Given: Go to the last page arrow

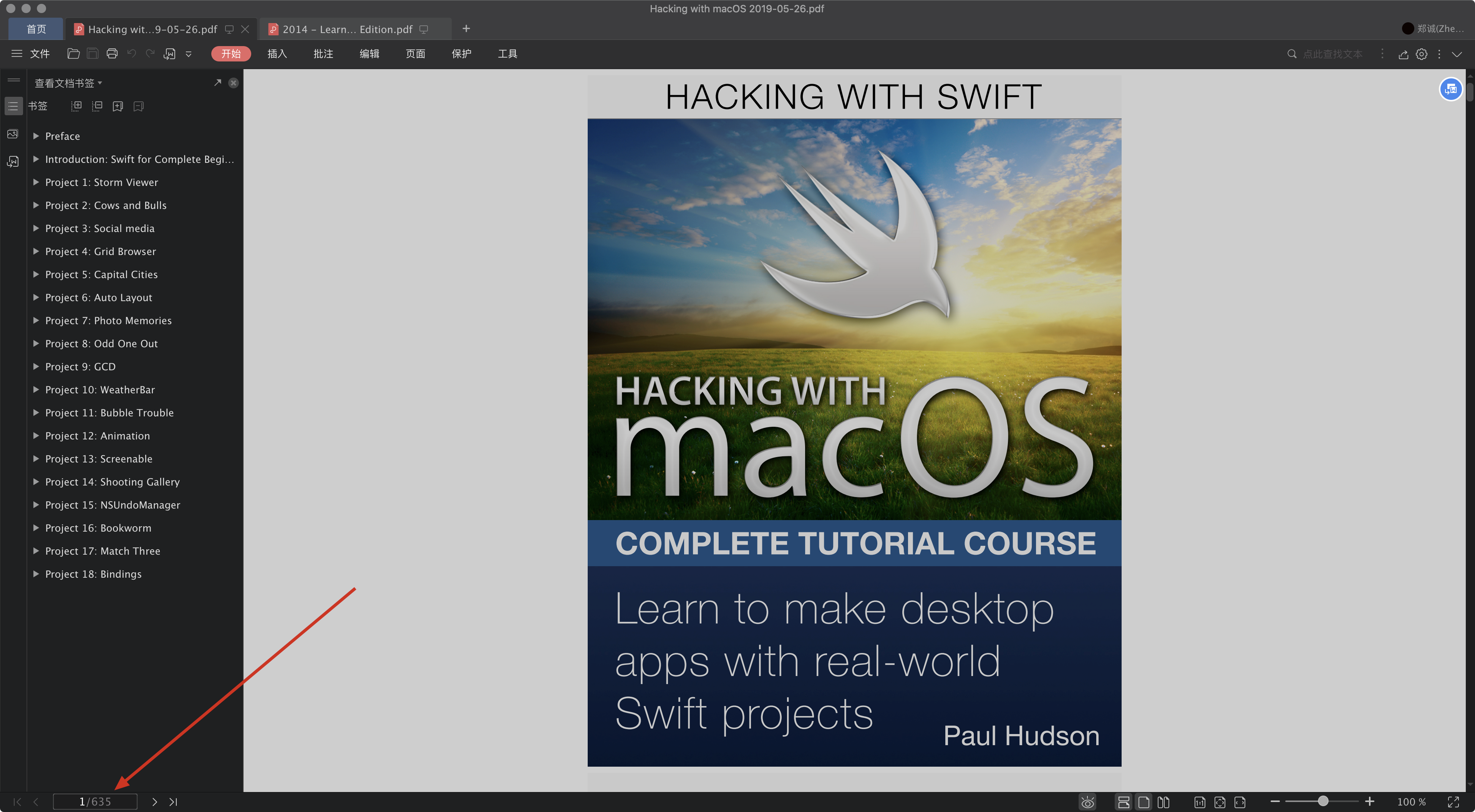Looking at the screenshot, I should point(174,802).
